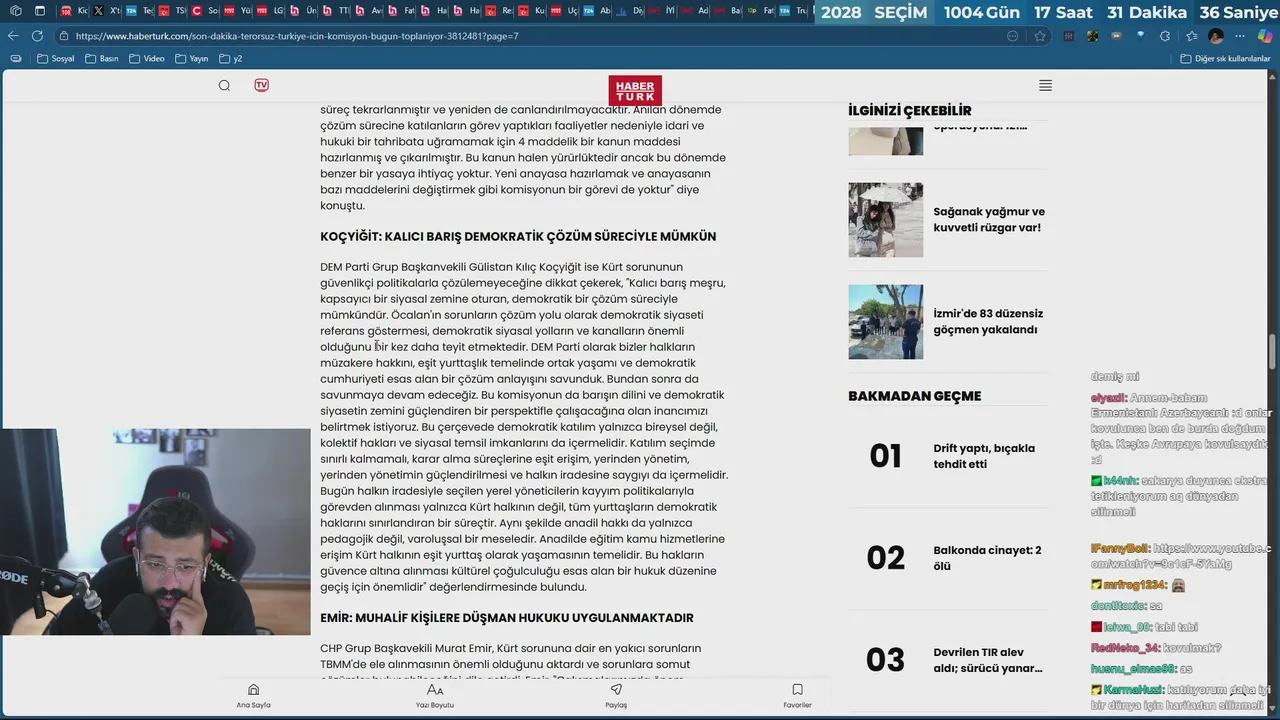Click the İzmir migrants article thumbnail
Viewport: 1280px width, 720px height.
(885, 322)
